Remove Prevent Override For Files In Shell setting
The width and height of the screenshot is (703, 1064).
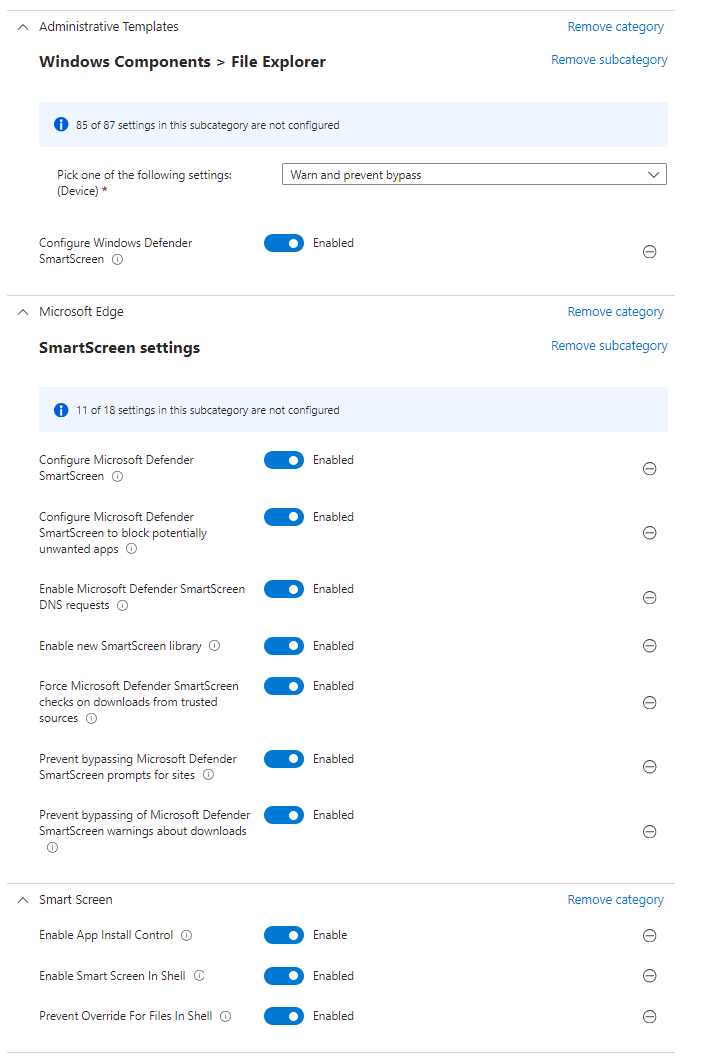point(649,1016)
